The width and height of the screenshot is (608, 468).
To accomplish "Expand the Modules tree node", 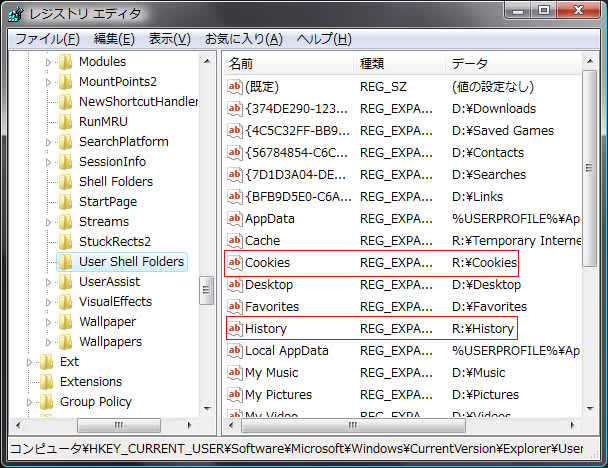I will tap(47, 62).
